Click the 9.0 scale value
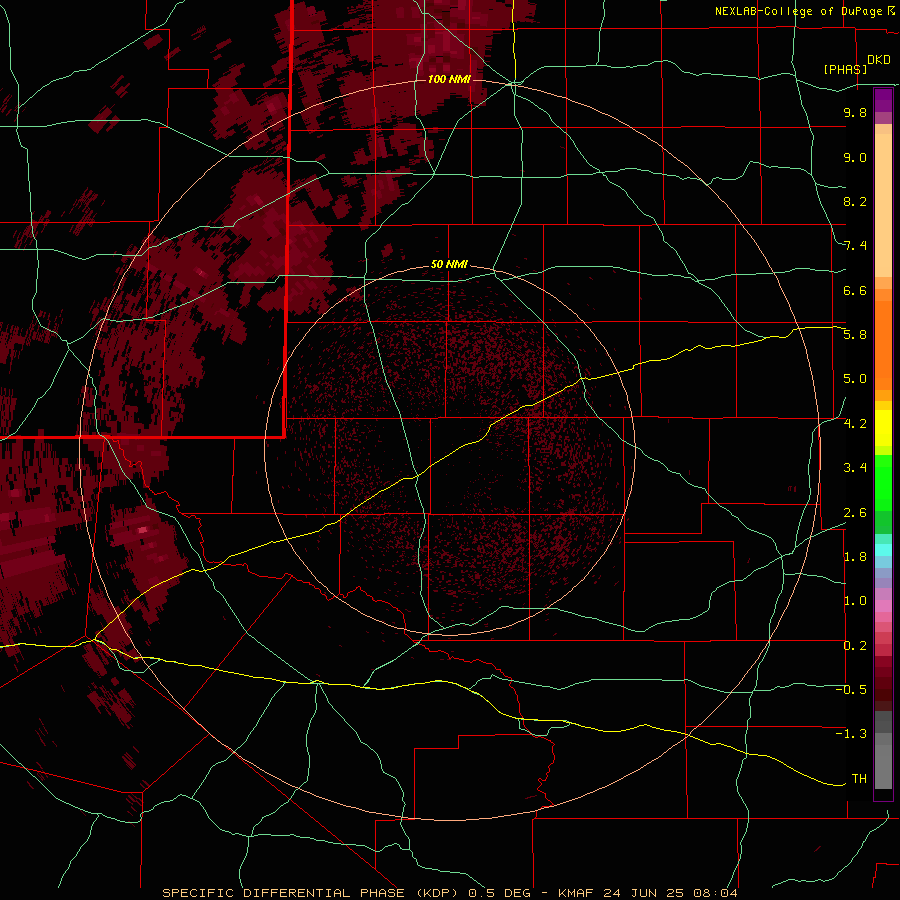 coord(855,157)
